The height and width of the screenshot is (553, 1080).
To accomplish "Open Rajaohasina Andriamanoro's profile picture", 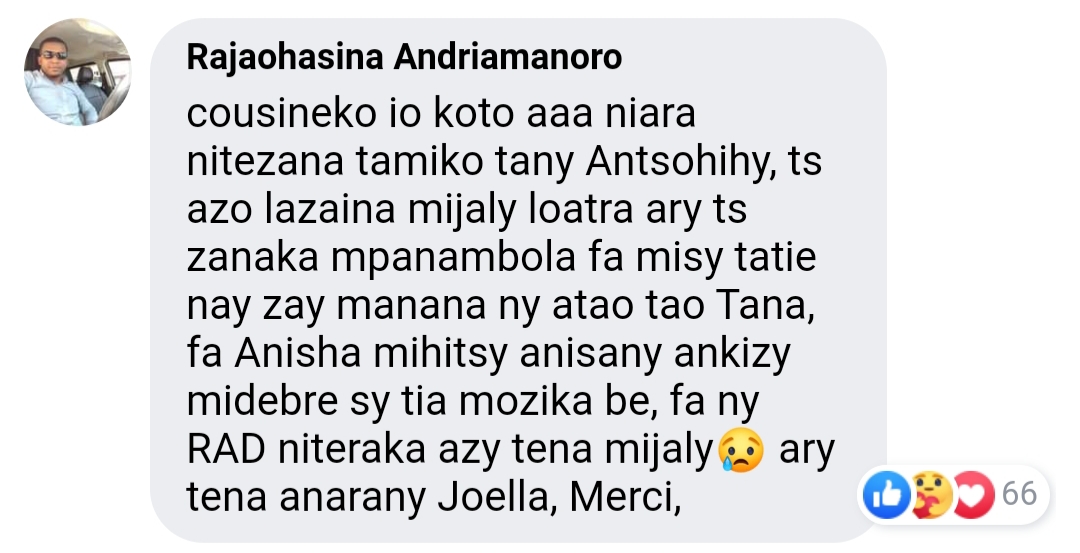I will click(x=77, y=72).
